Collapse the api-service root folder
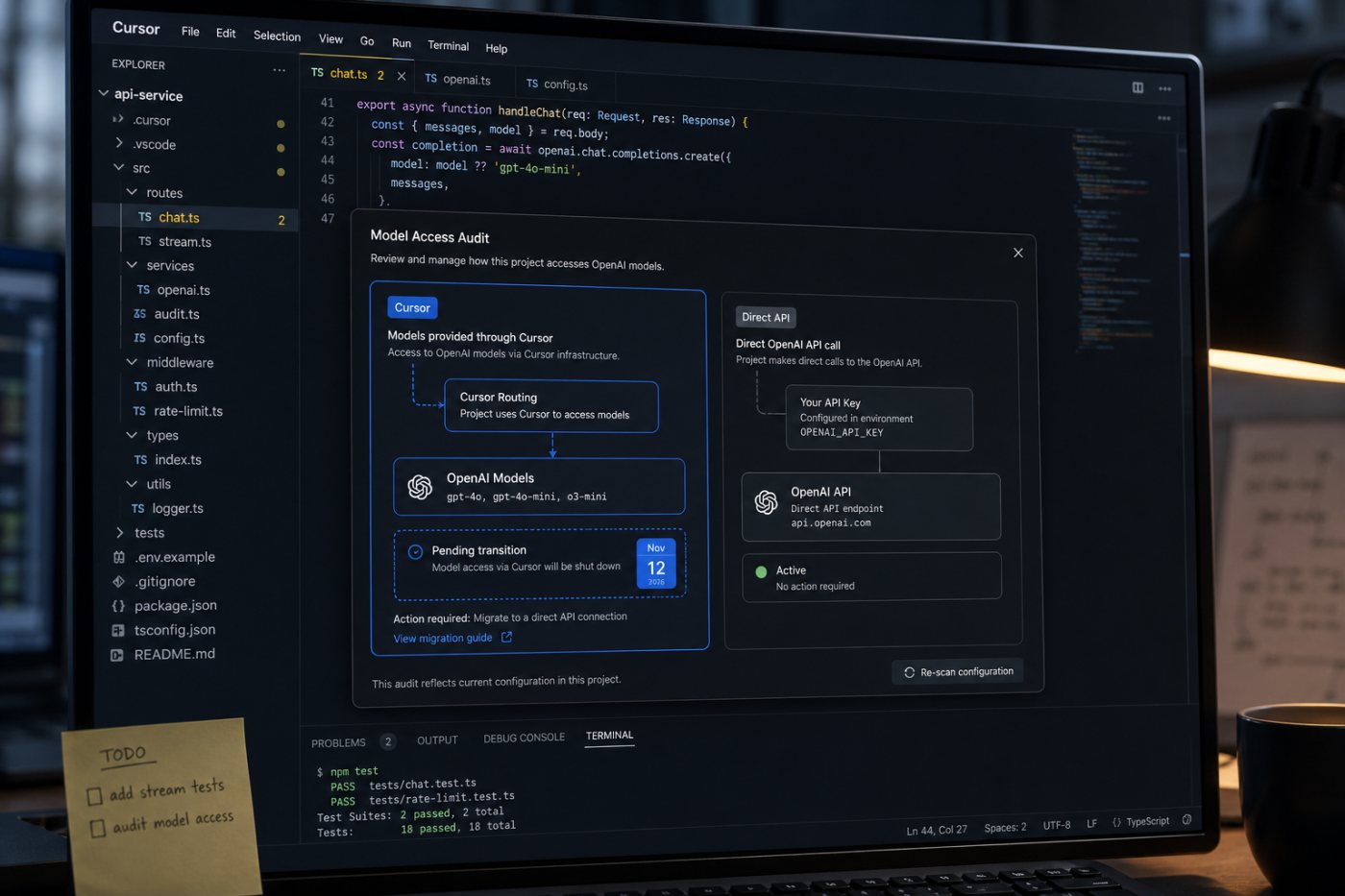 104,93
